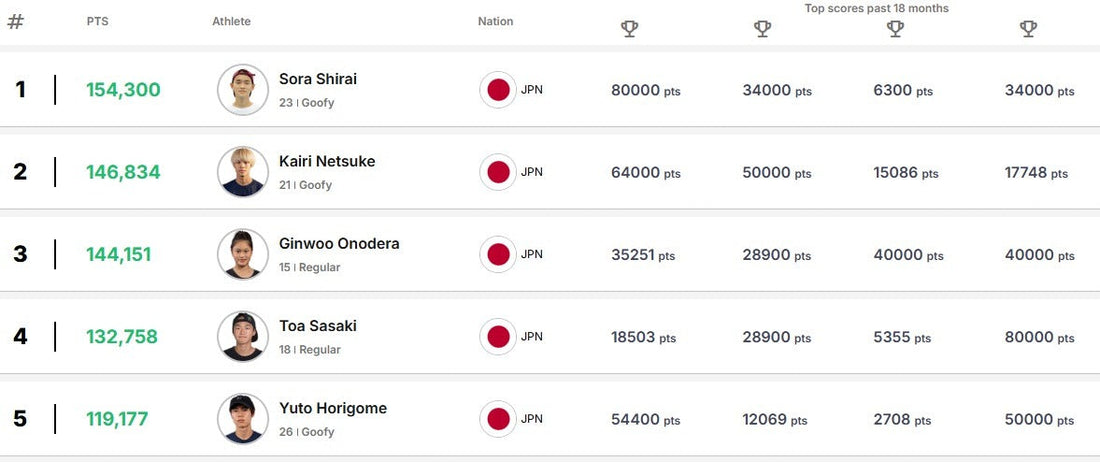Viewport: 1100px width, 462px height.
Task: Open Sora Shirai's profile photo
Action: point(243,90)
